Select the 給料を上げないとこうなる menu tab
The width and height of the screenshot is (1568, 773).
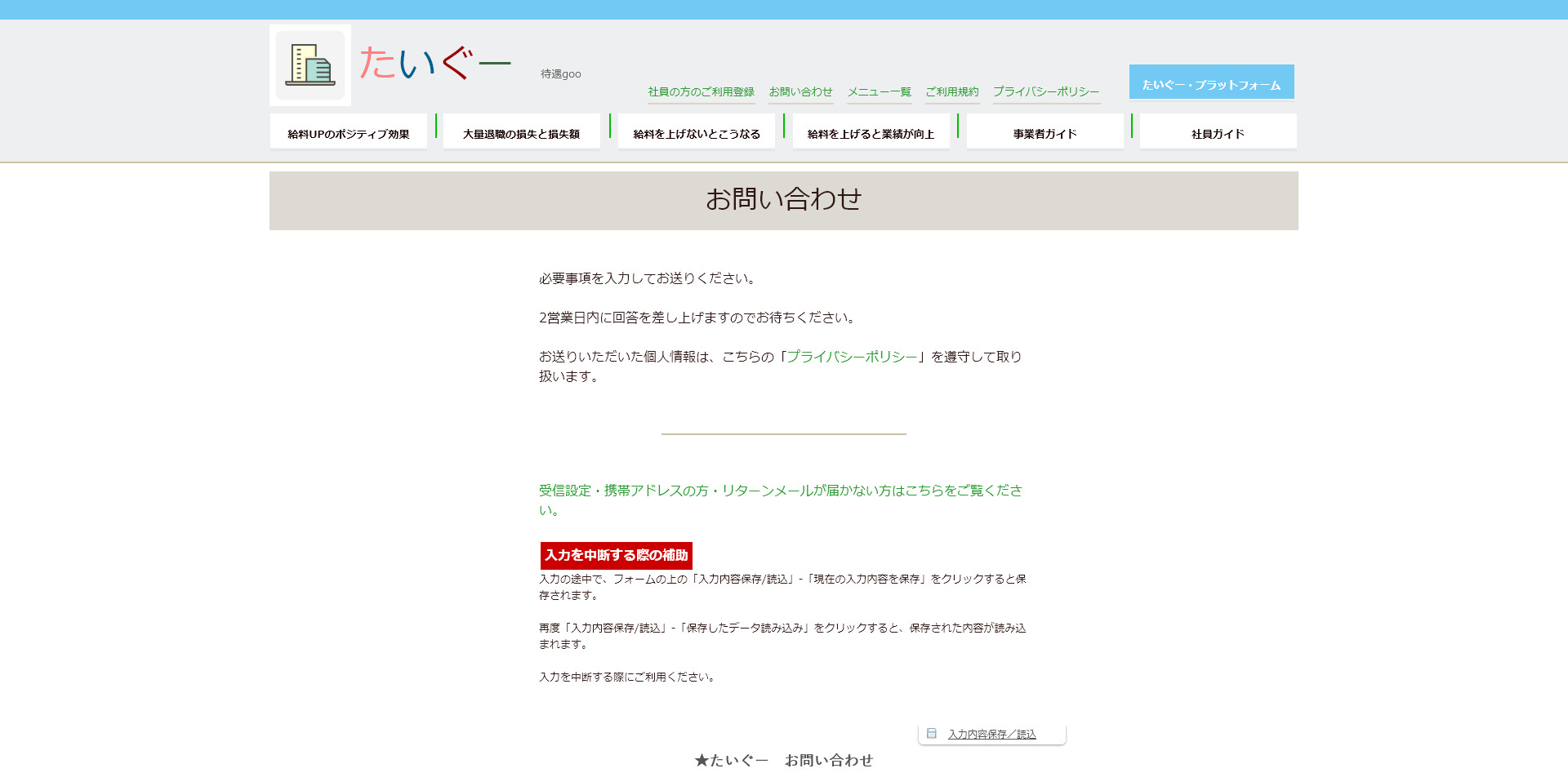697,132
